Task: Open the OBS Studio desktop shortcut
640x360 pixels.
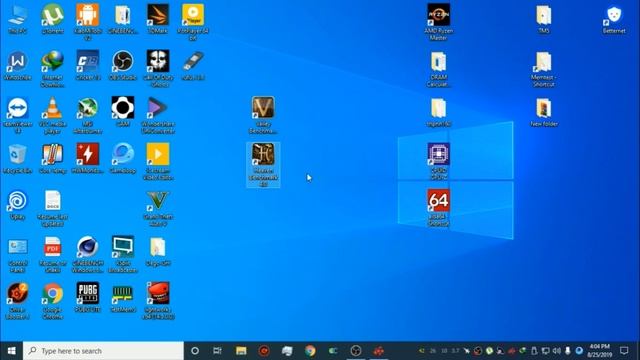Action: coord(123,65)
